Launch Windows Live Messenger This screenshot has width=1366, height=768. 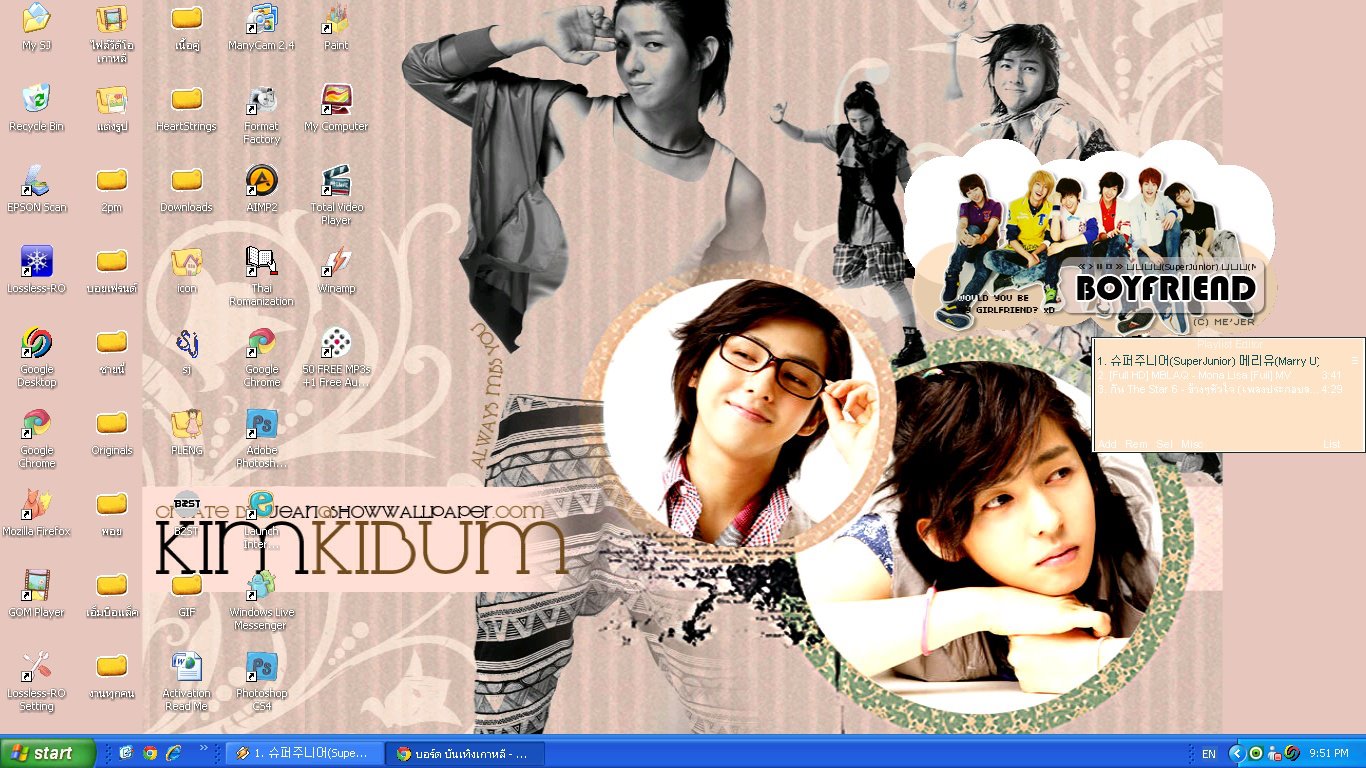[262, 600]
